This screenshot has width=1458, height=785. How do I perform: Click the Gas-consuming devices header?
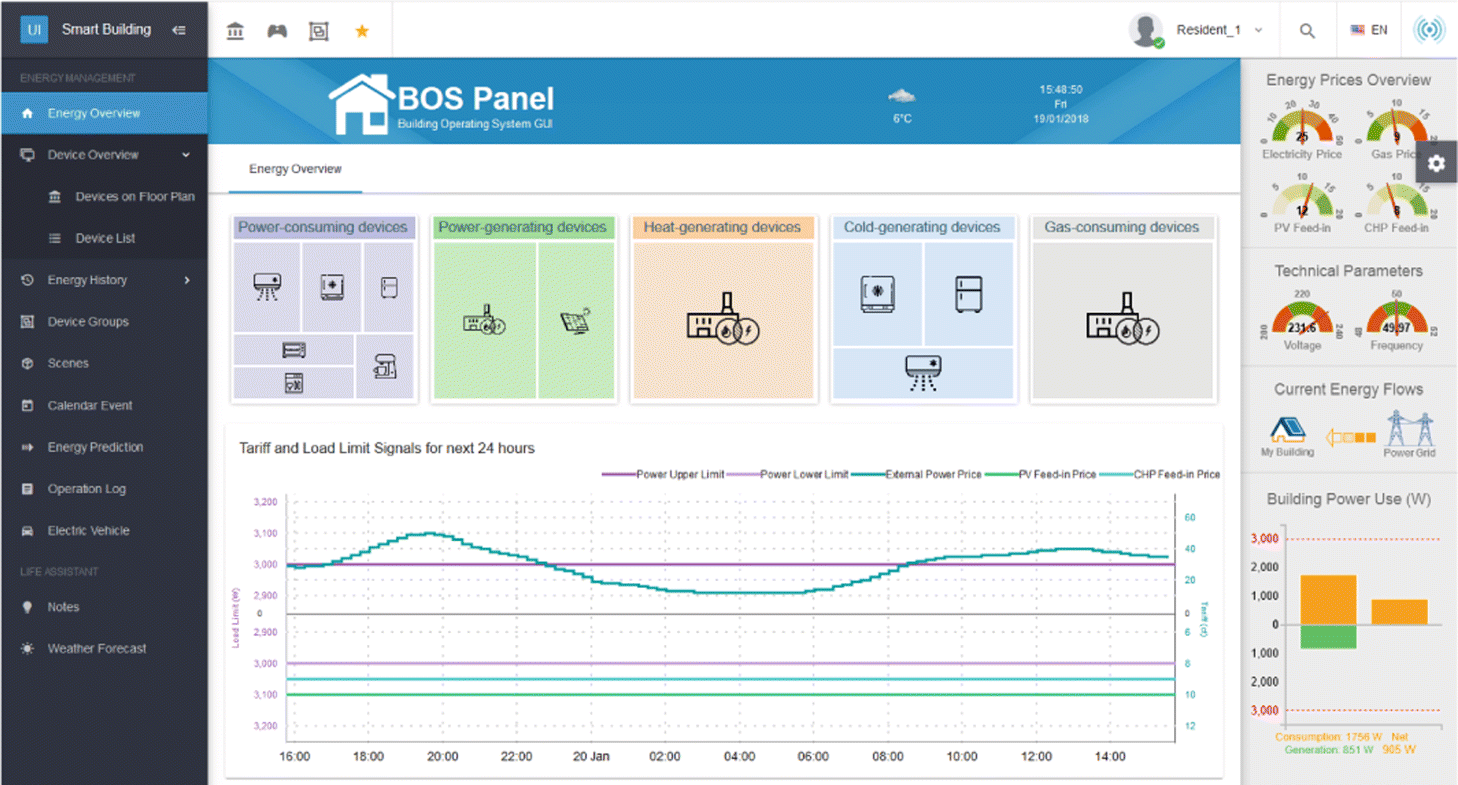click(1122, 227)
